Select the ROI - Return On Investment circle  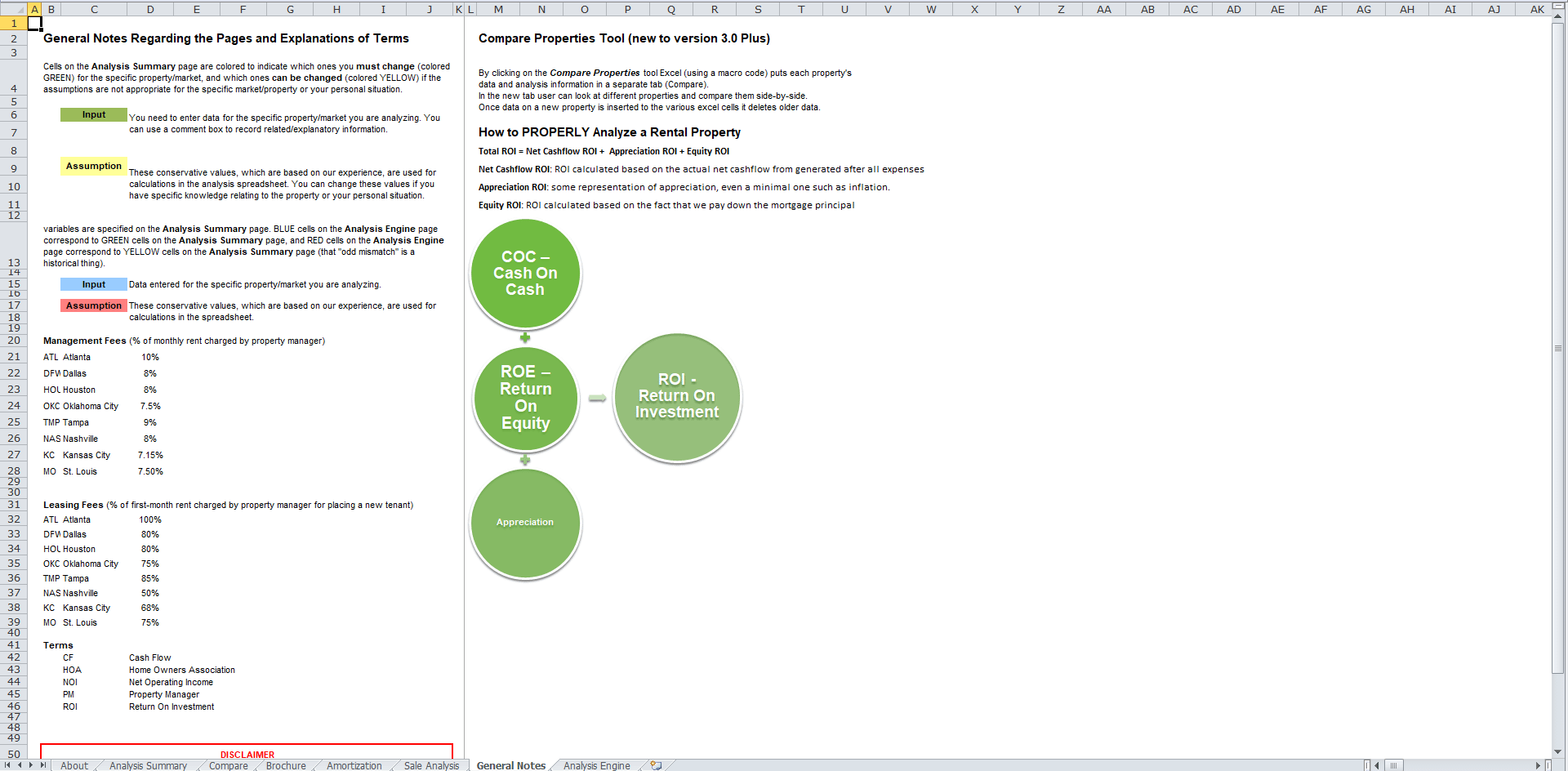click(x=677, y=397)
